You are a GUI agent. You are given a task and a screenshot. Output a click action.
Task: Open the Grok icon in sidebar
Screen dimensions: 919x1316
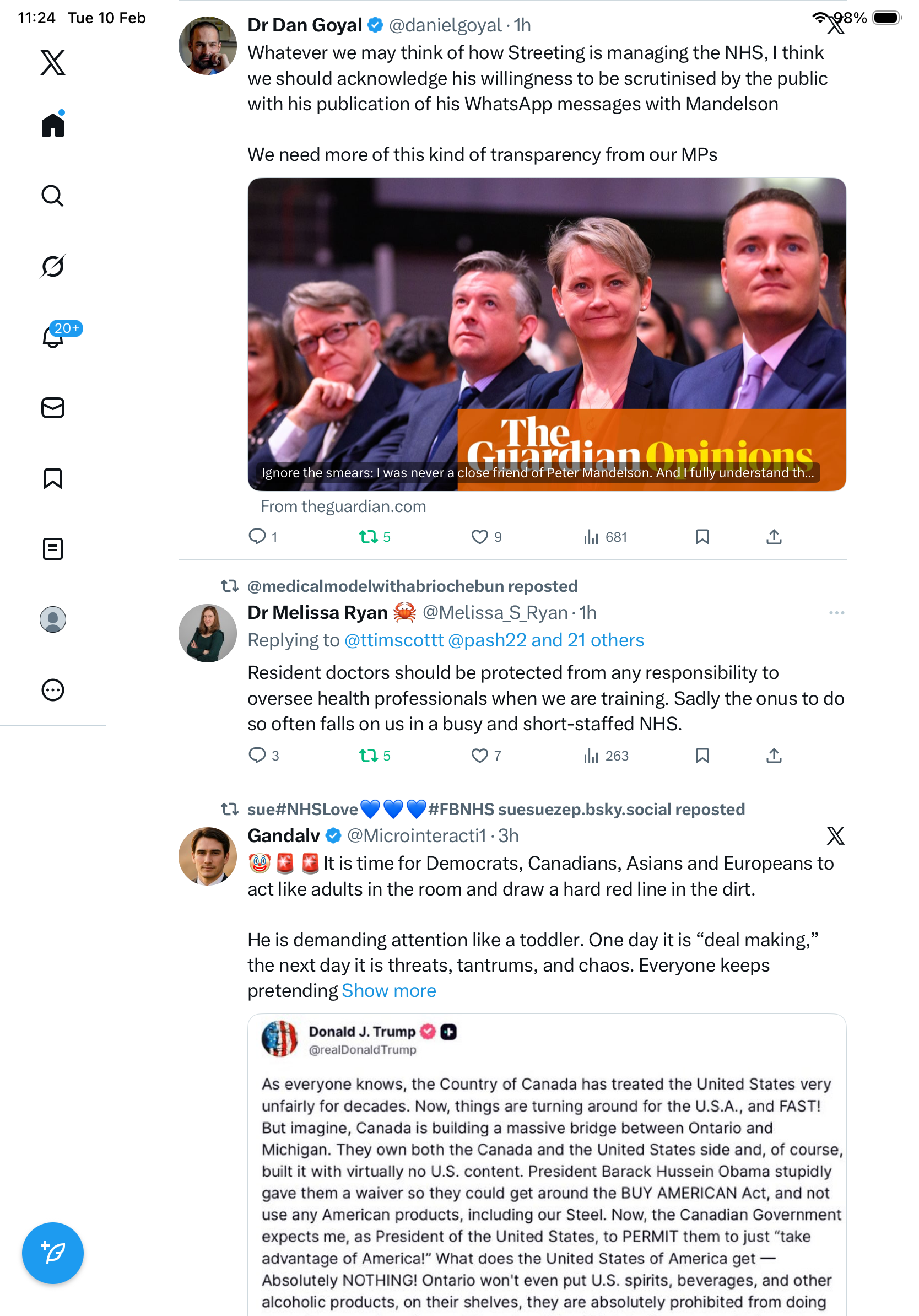click(53, 266)
